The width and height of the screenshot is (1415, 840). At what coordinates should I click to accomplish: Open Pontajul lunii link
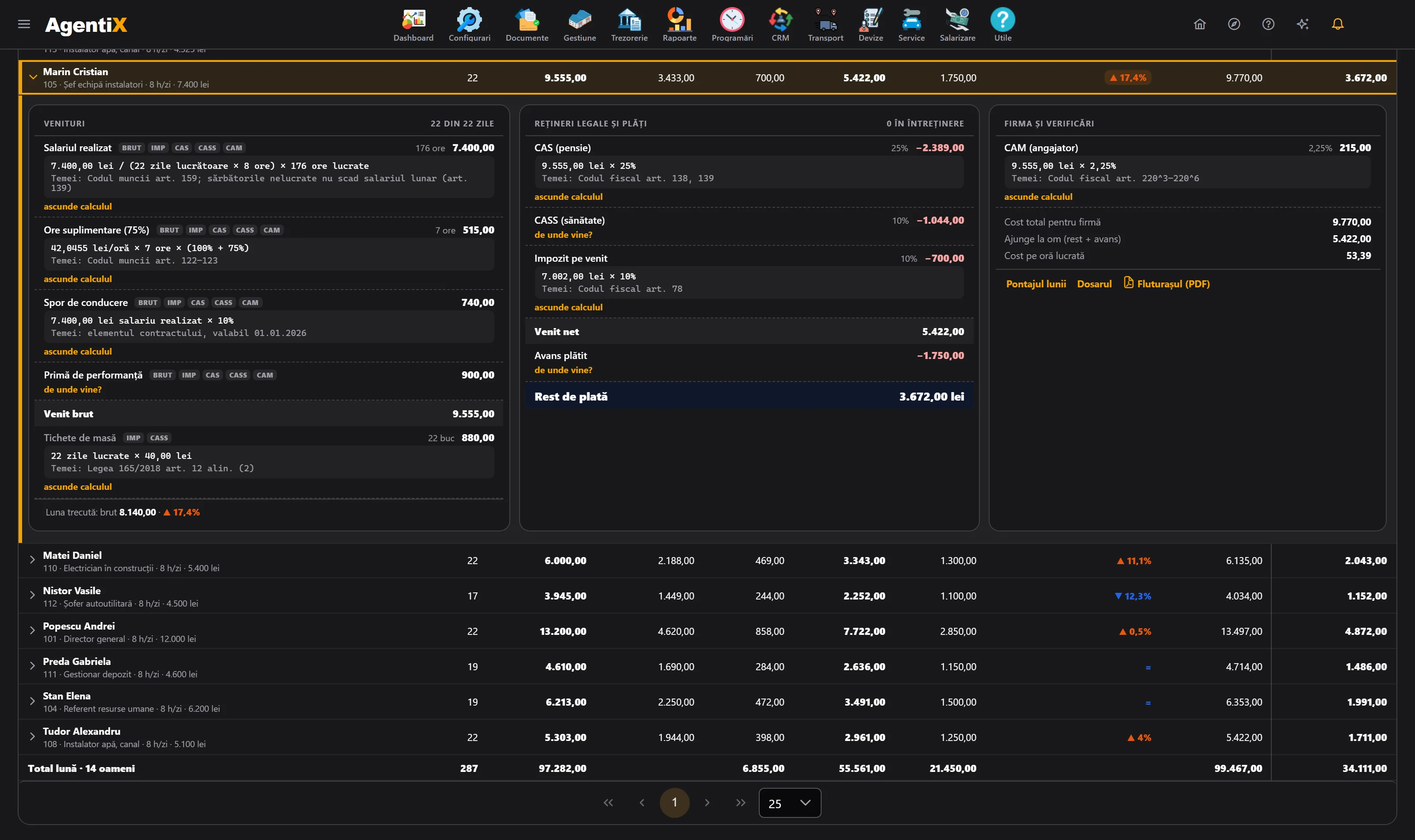coord(1036,283)
